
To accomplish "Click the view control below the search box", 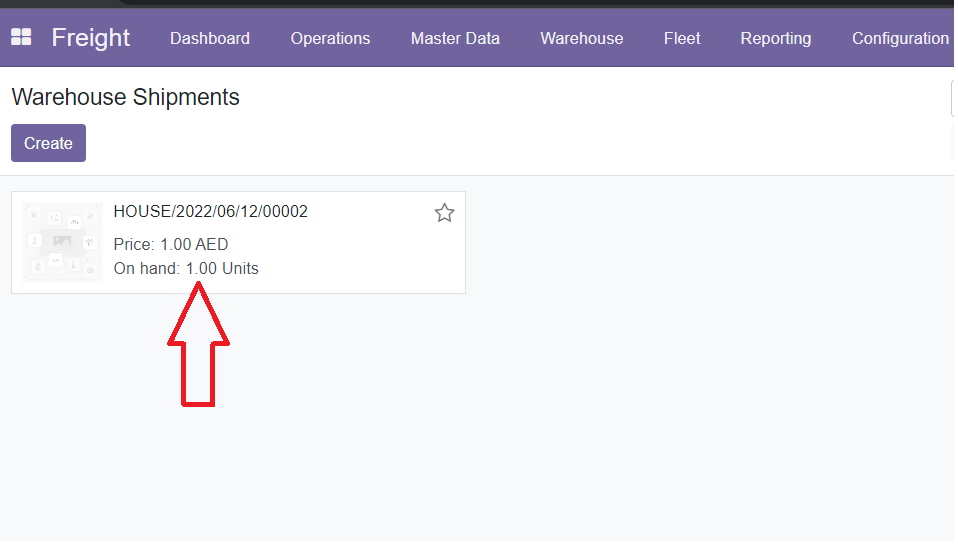I will 953,145.
